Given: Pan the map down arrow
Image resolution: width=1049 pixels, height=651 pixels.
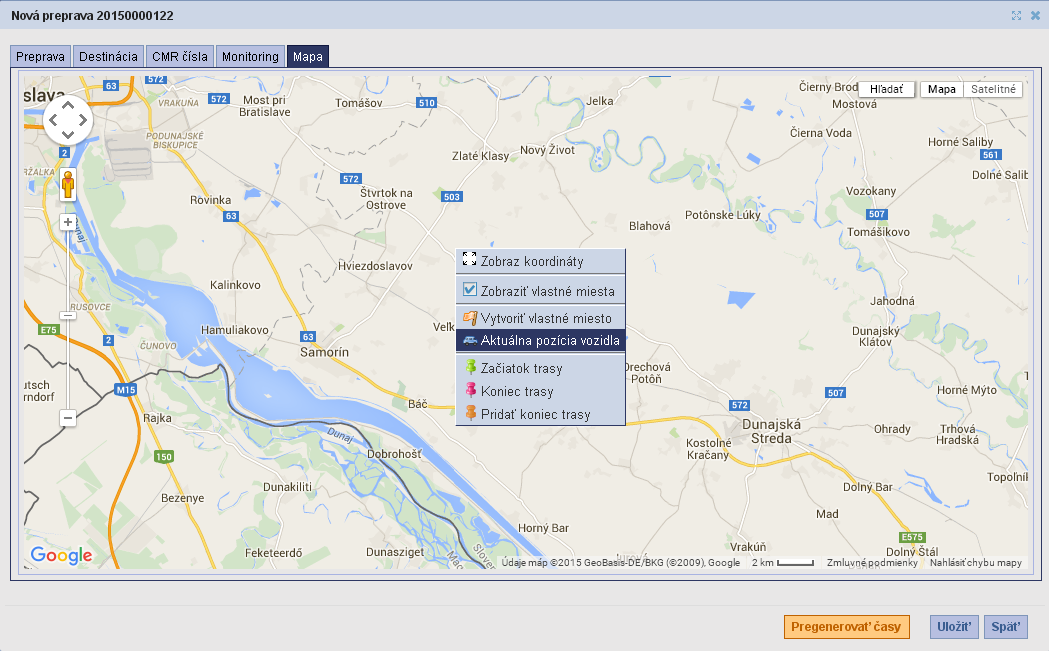Looking at the screenshot, I should [x=68, y=135].
